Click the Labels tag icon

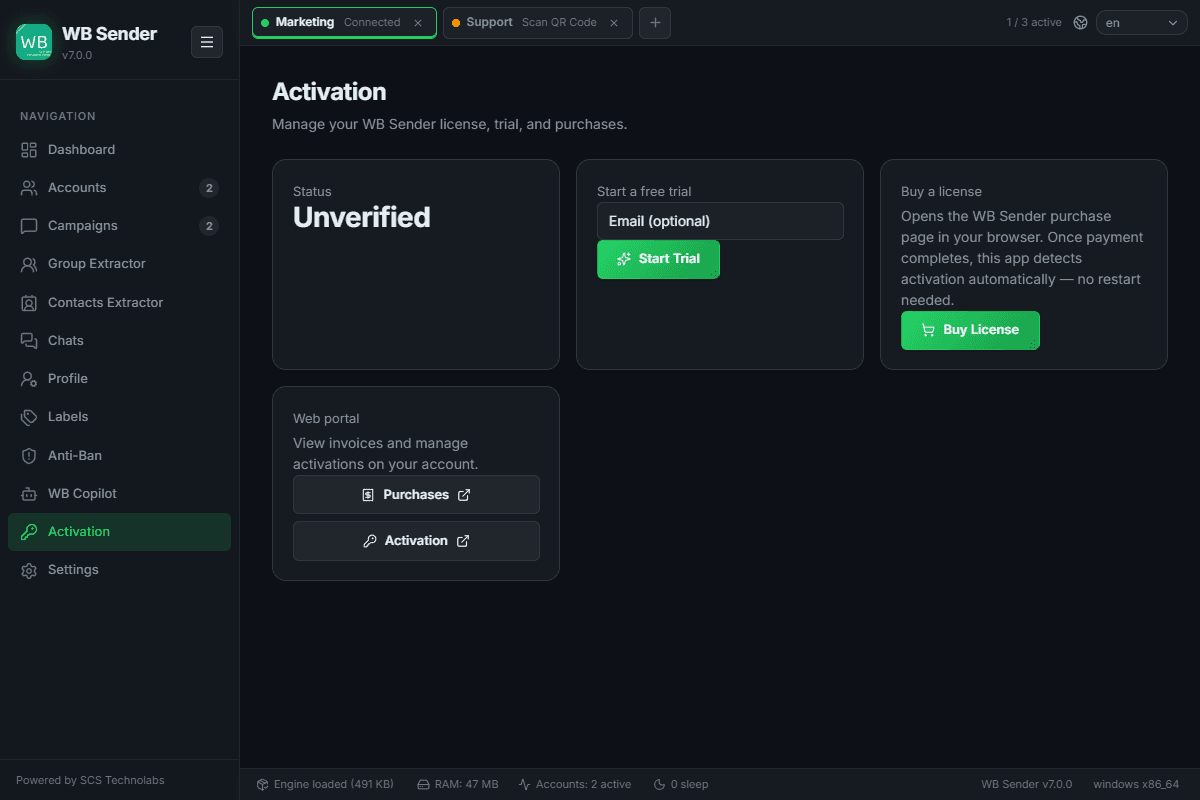[29, 417]
